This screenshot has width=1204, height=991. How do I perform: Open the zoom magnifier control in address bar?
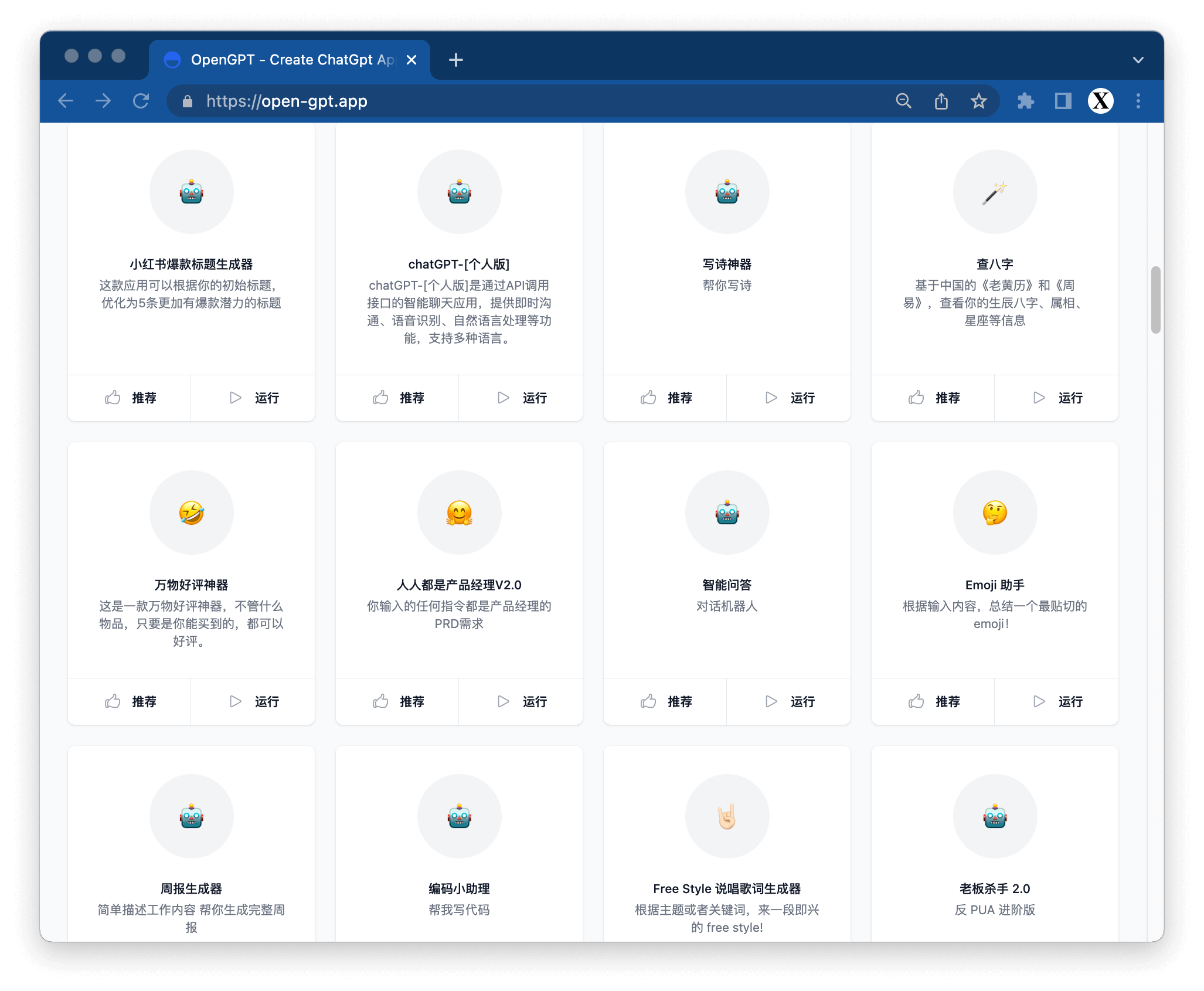[x=903, y=101]
